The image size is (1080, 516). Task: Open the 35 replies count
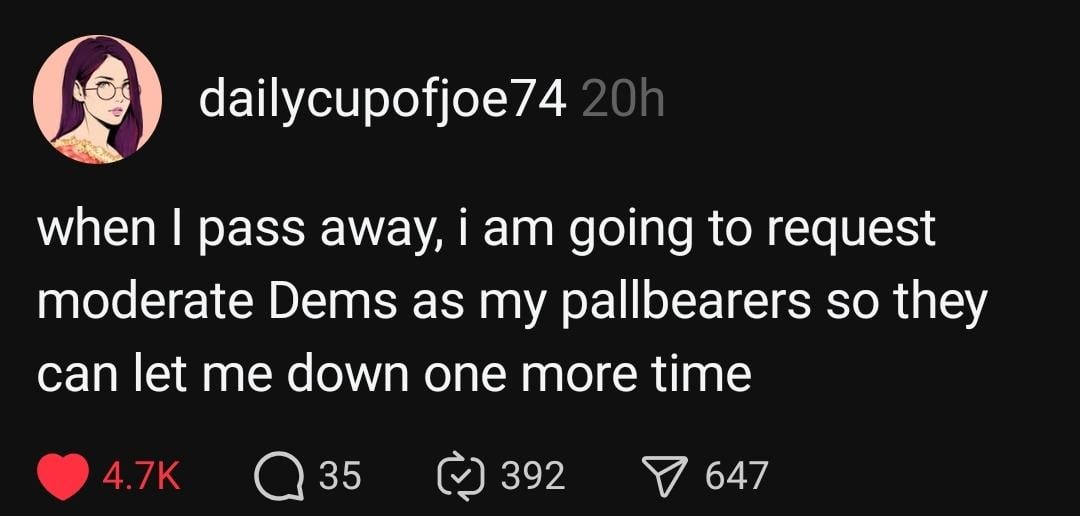339,476
